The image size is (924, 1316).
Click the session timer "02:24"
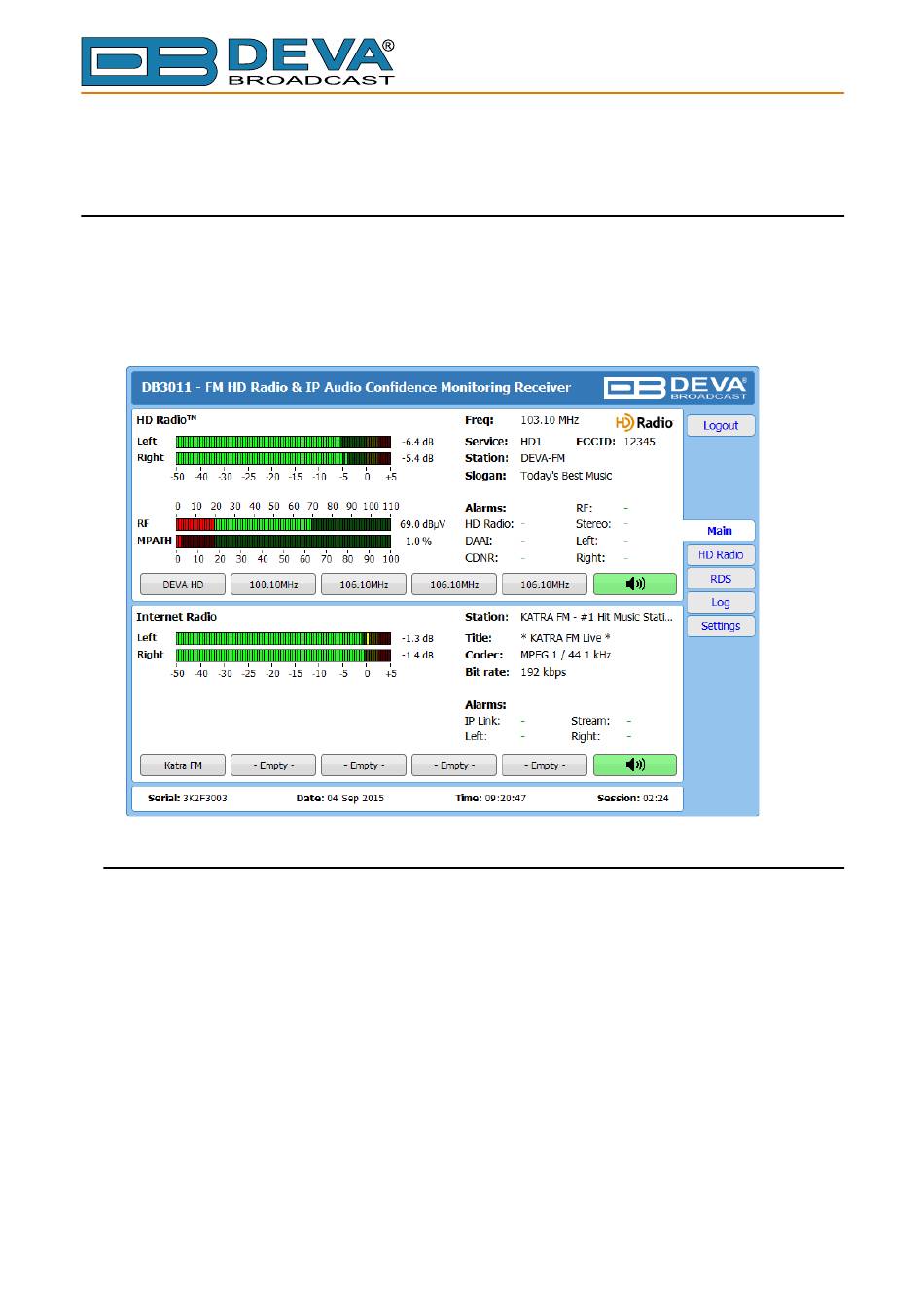point(656,798)
